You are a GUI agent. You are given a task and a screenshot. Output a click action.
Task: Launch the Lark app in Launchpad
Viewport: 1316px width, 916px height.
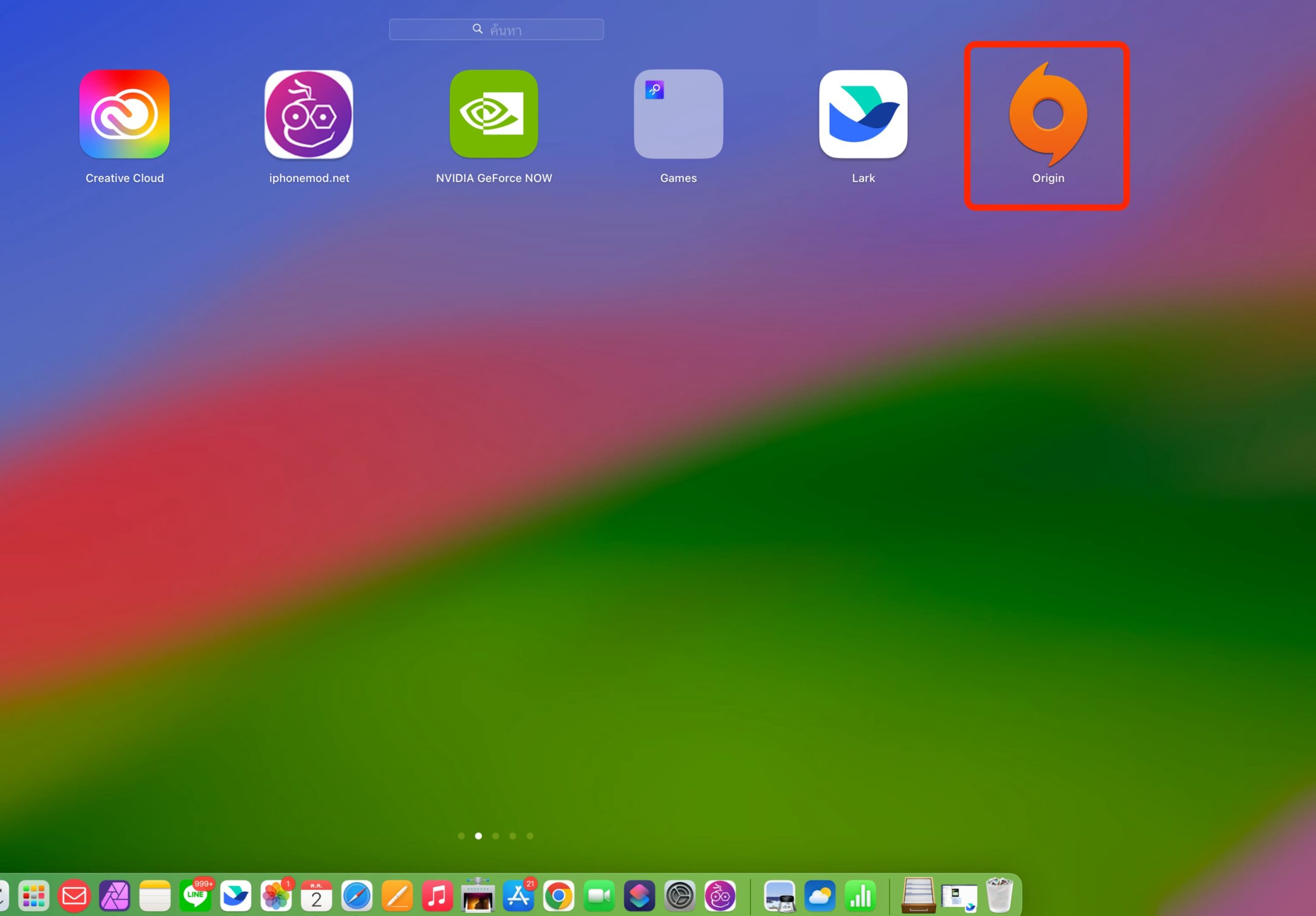[x=863, y=114]
